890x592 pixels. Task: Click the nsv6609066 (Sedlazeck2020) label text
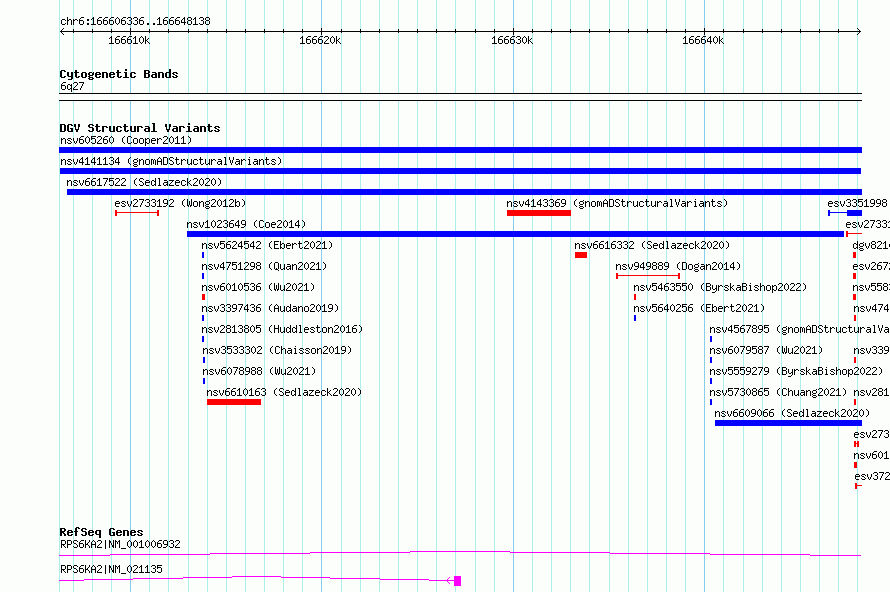pyautogui.click(x=792, y=413)
